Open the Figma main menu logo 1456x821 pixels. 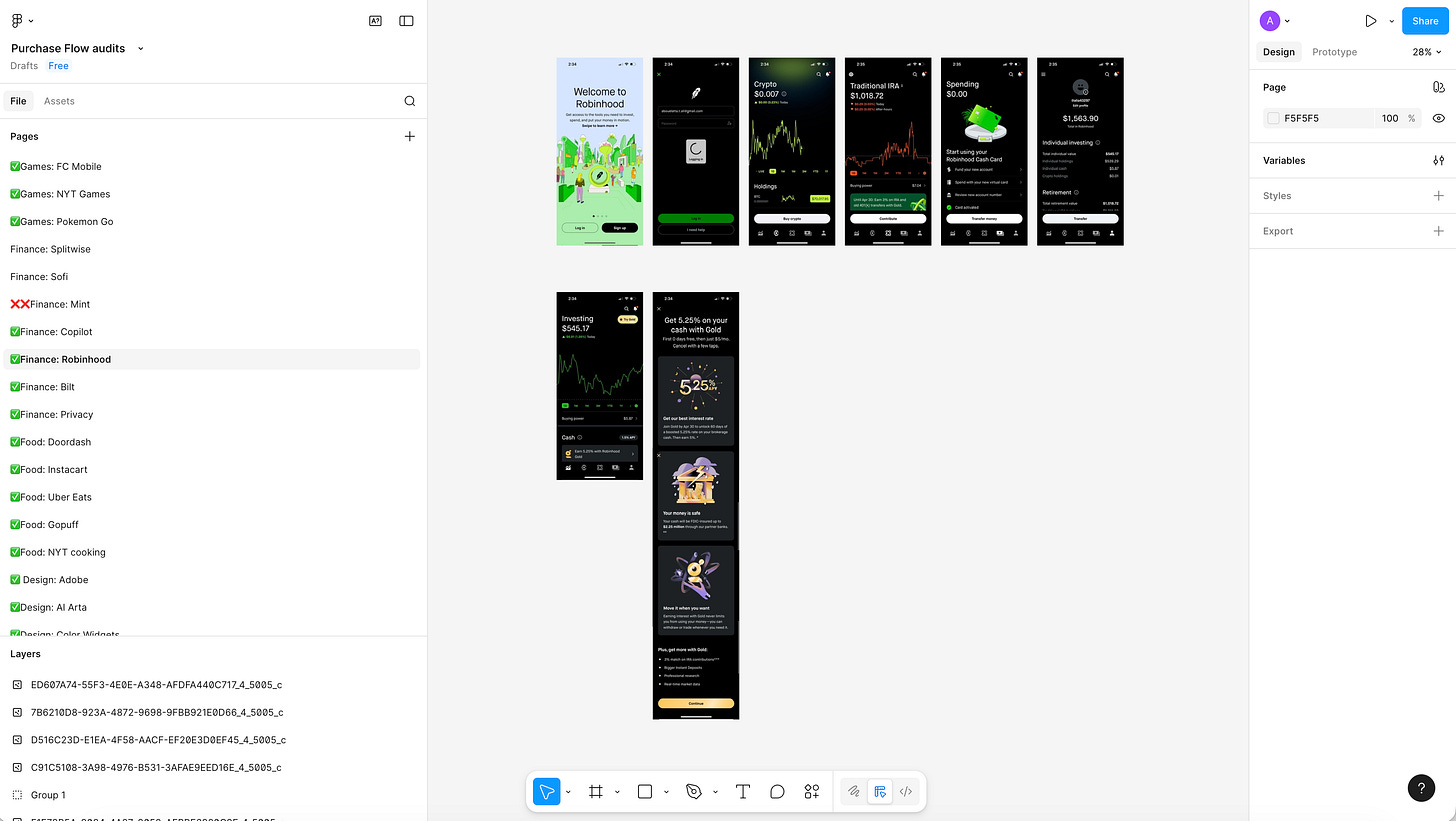tap(17, 20)
